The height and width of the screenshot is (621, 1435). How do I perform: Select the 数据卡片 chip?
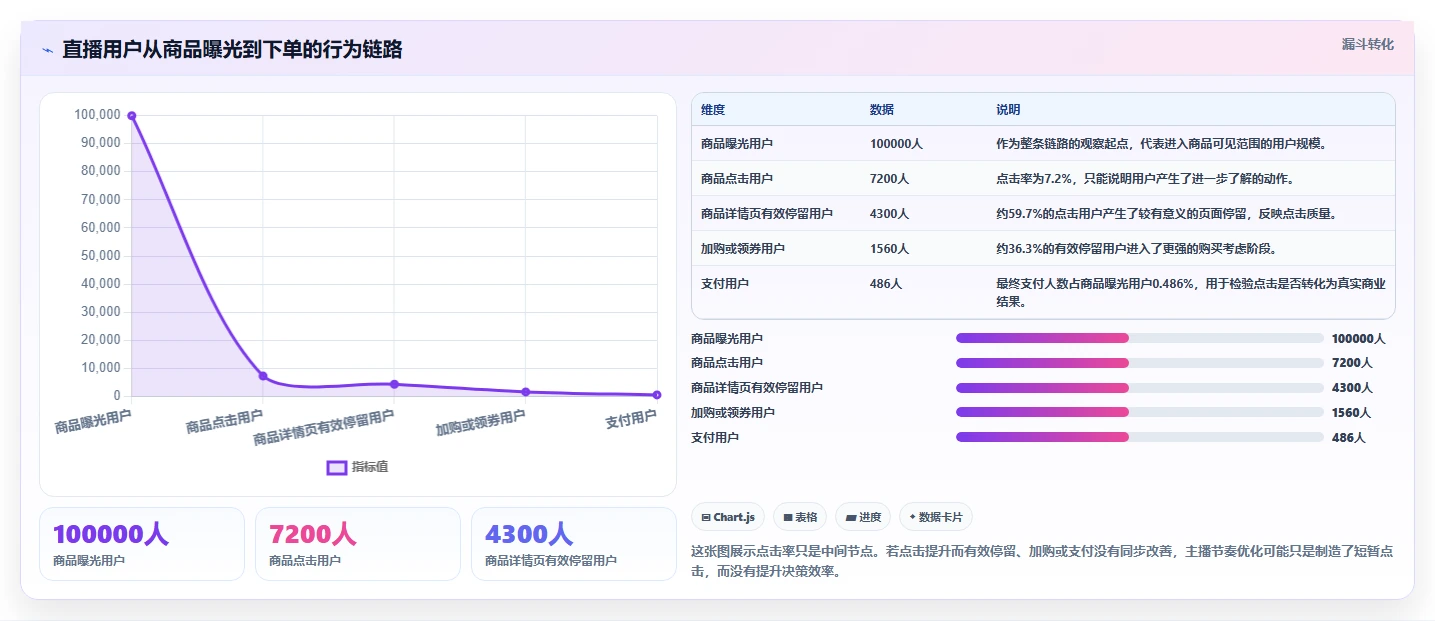[x=936, y=517]
